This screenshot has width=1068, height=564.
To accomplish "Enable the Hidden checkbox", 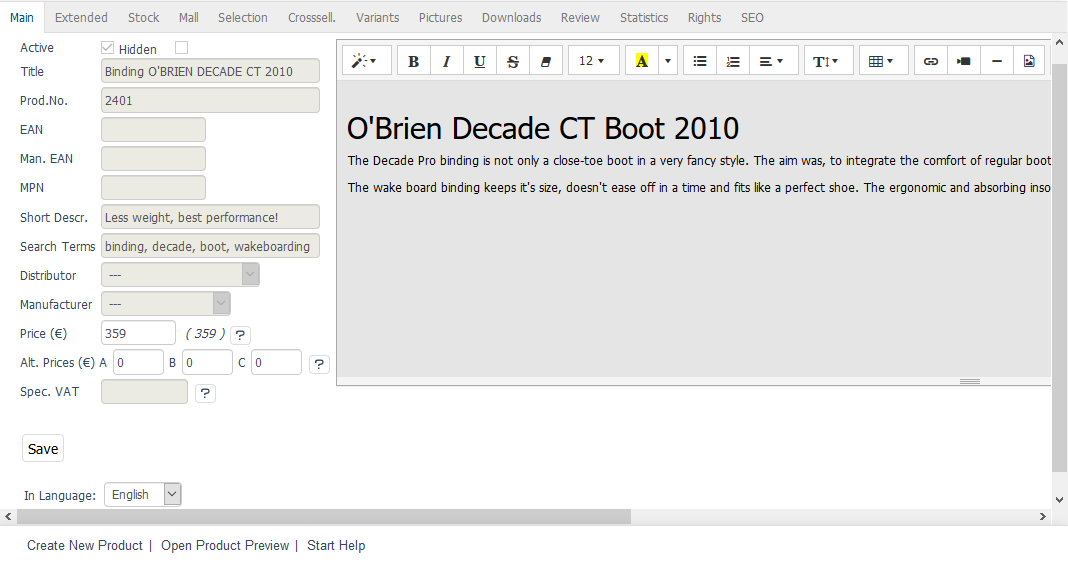I will coord(181,48).
